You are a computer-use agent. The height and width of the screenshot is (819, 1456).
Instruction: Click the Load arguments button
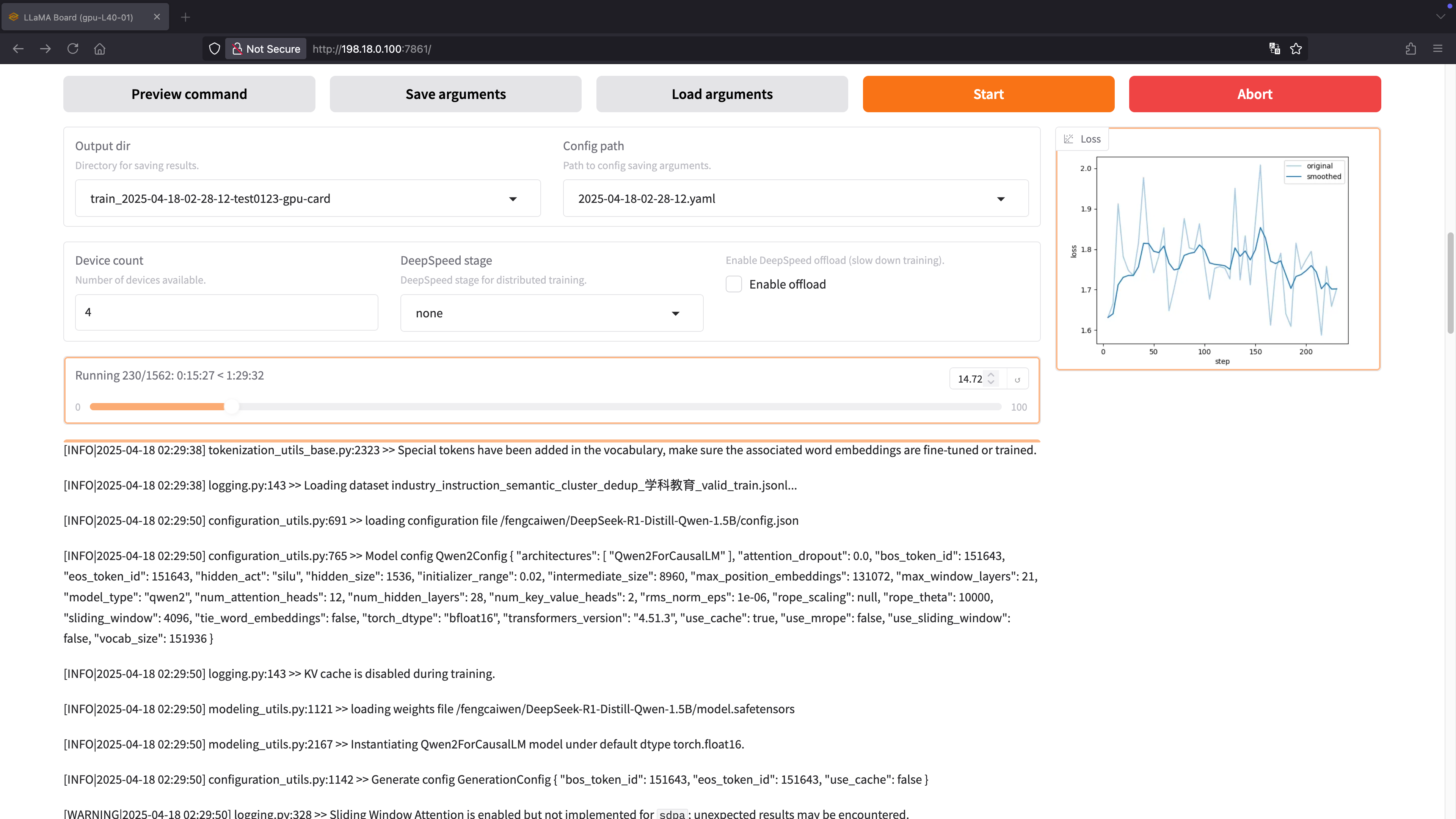pyautogui.click(x=722, y=94)
